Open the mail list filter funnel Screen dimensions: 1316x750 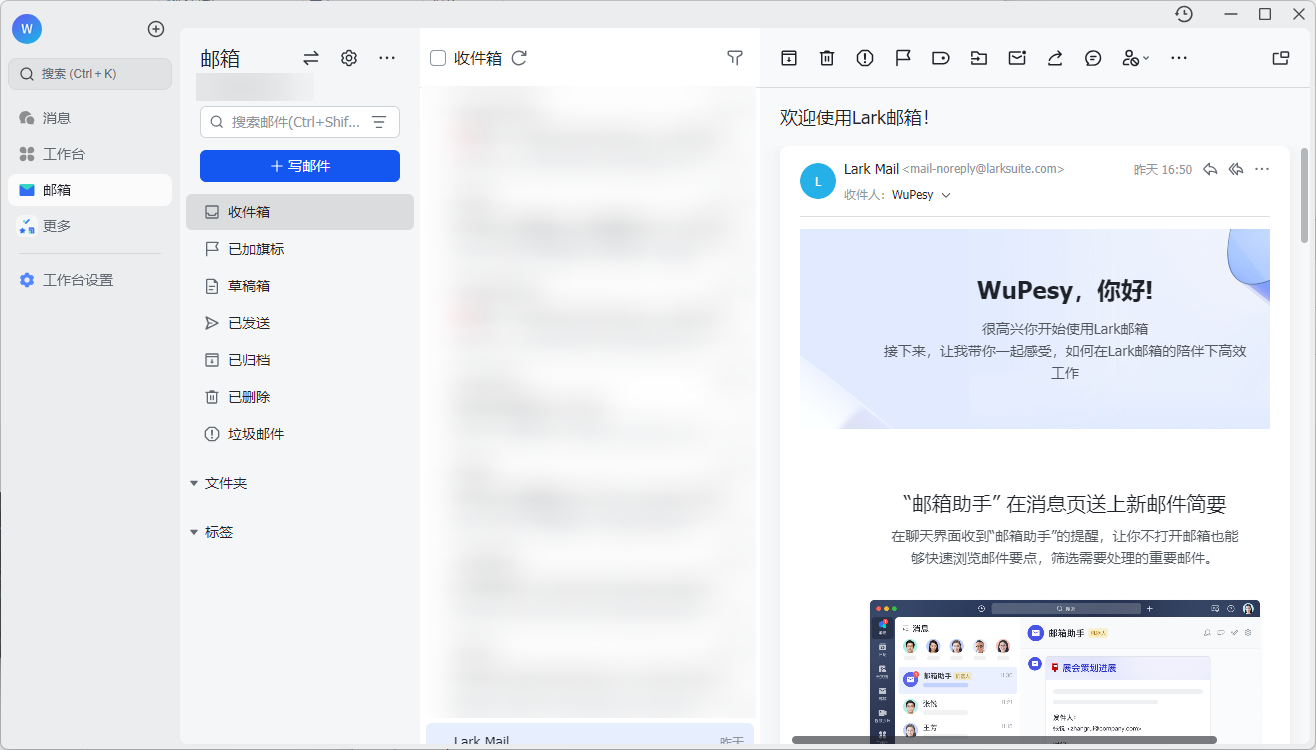point(735,58)
